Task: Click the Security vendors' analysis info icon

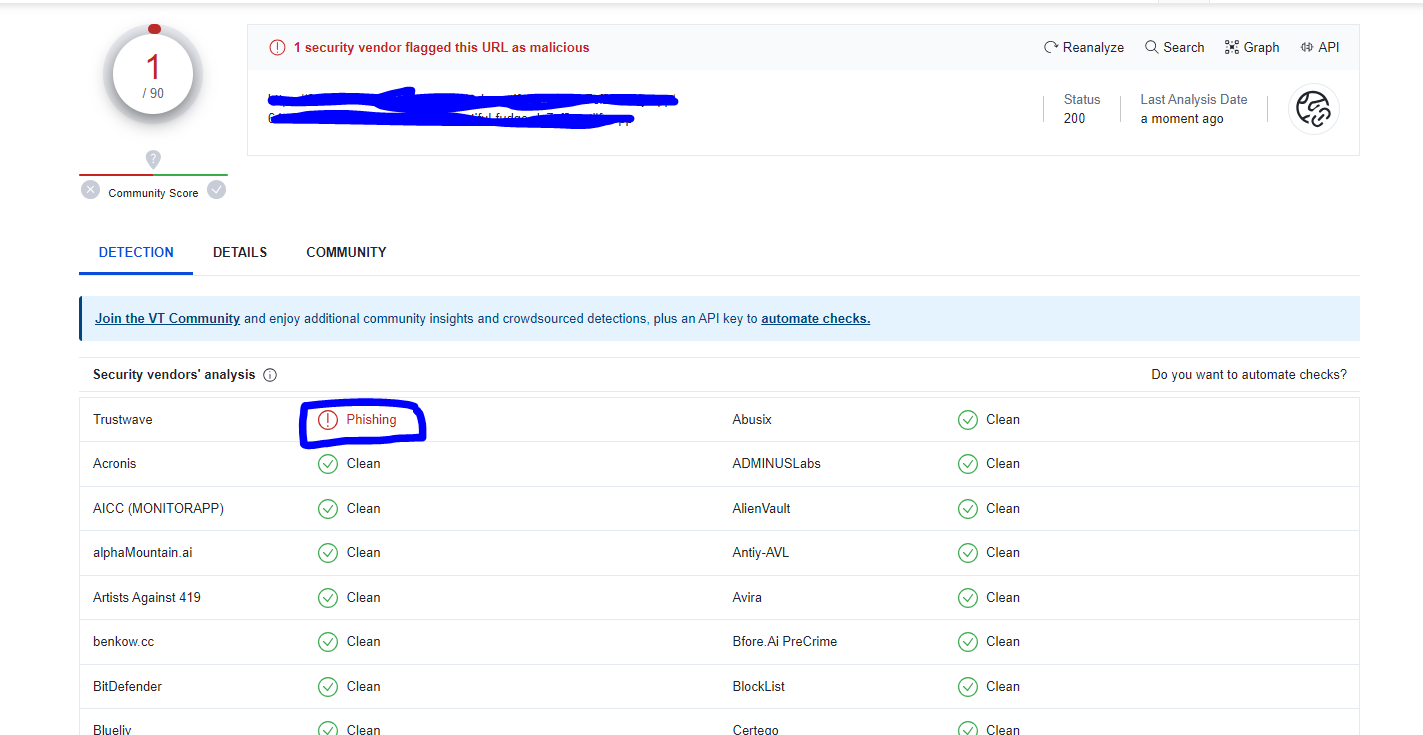Action: tap(270, 375)
